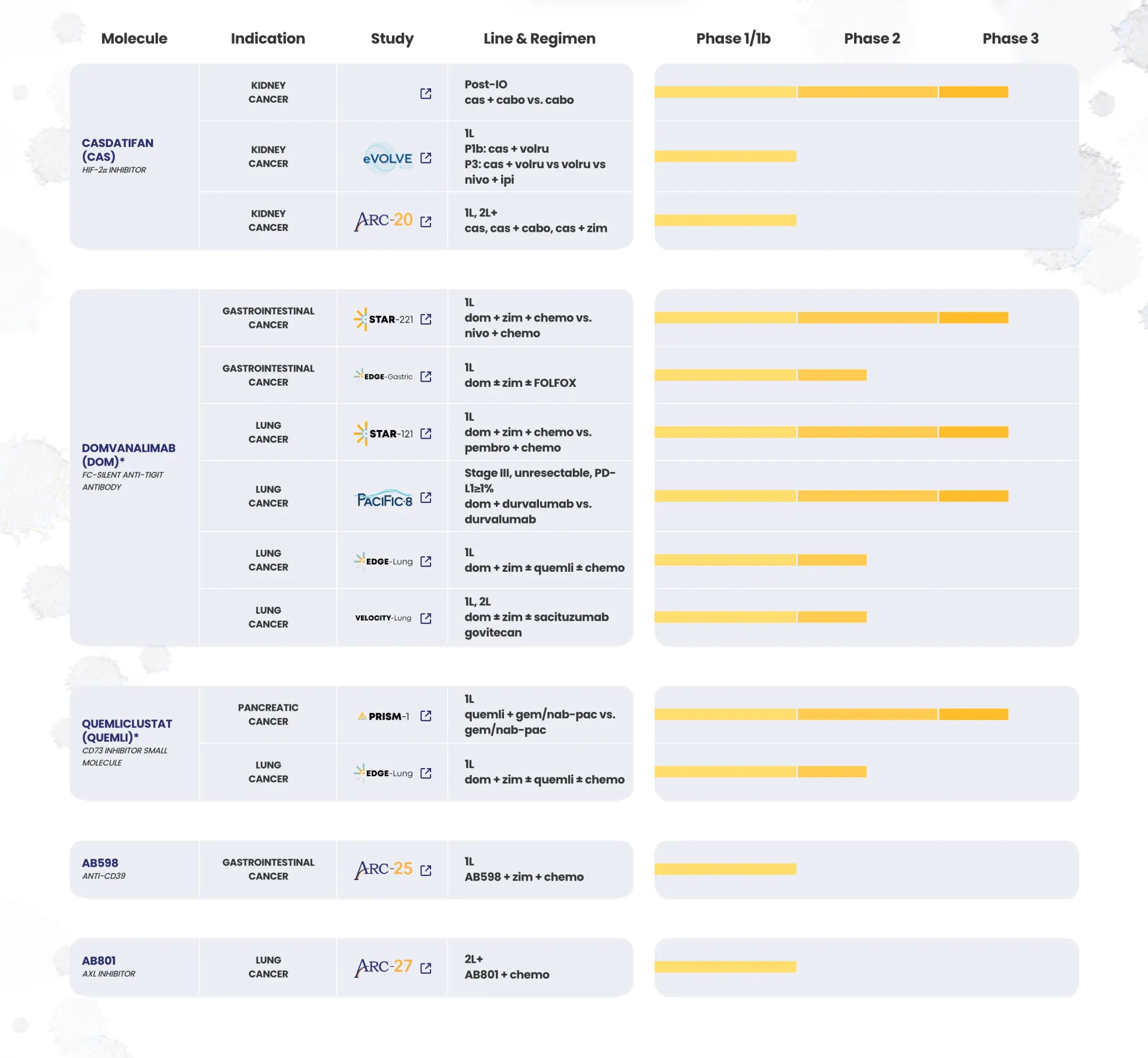Open ARC-25 external link icon
This screenshot has height=1058, width=1148.
[426, 870]
